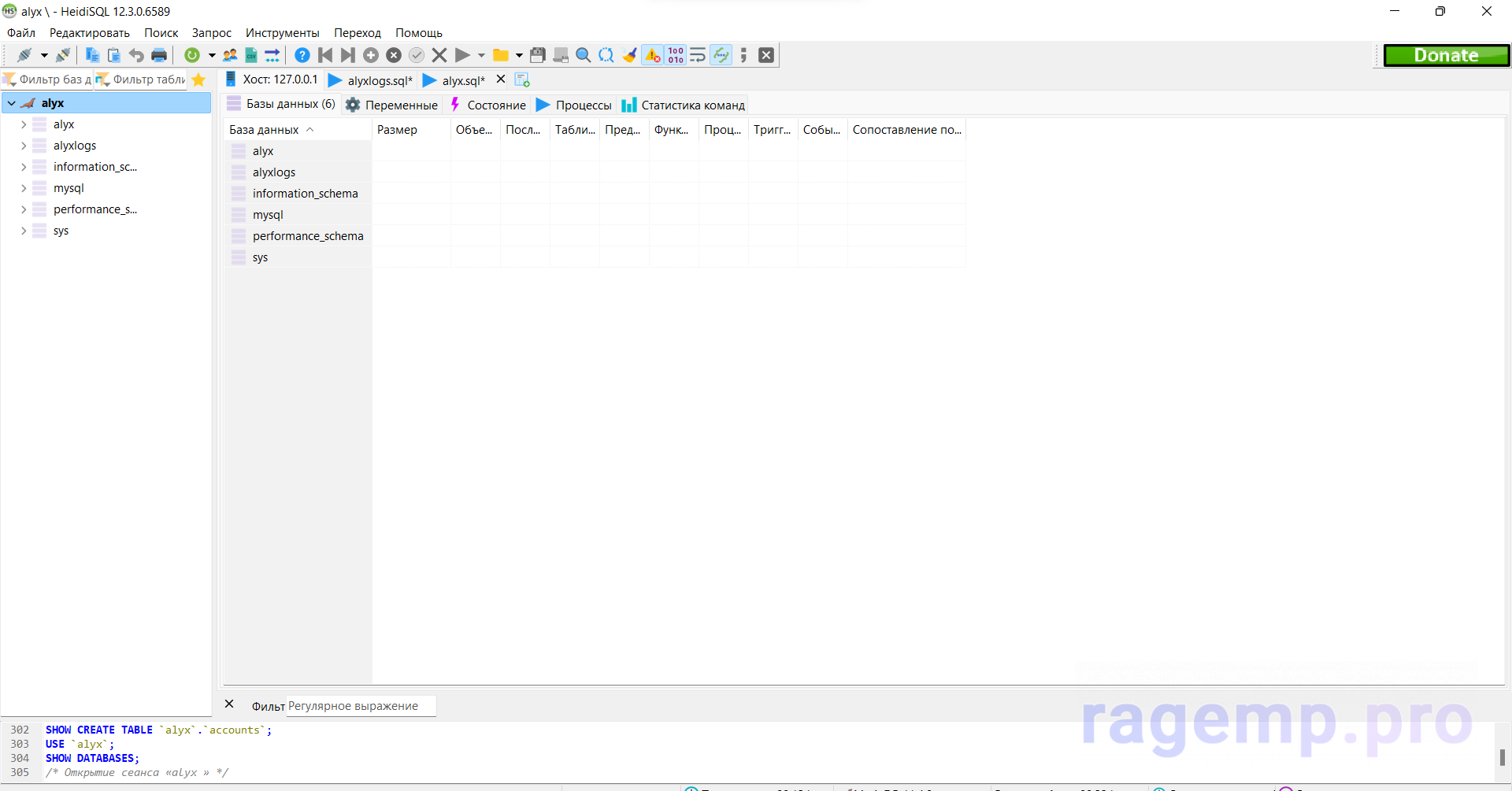Open the User manager icon

point(230,55)
